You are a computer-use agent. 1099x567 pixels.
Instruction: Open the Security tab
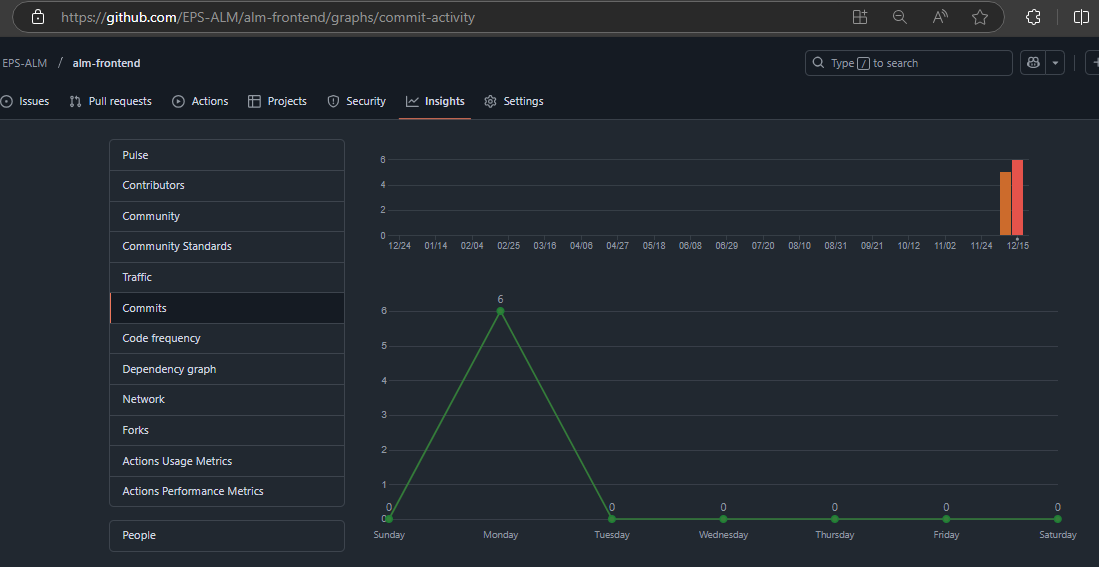[x=357, y=101]
